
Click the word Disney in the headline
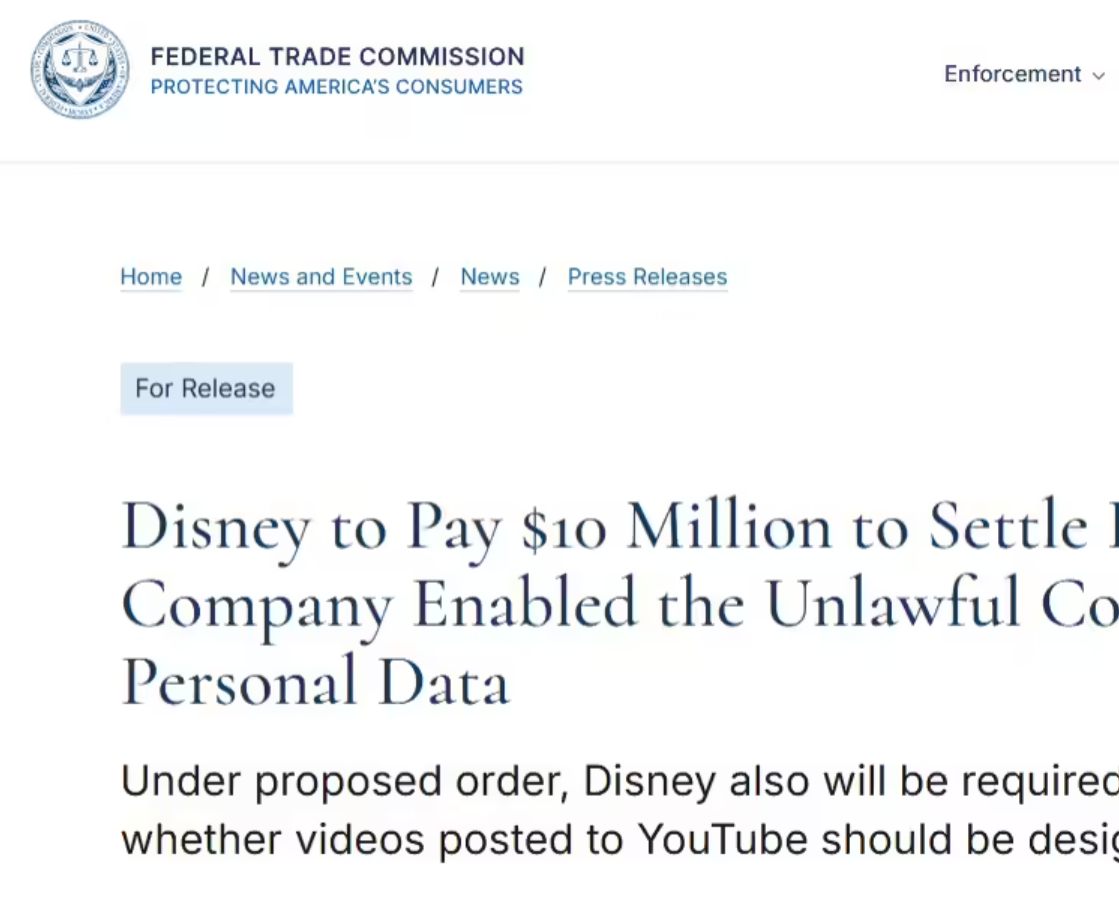click(215, 527)
